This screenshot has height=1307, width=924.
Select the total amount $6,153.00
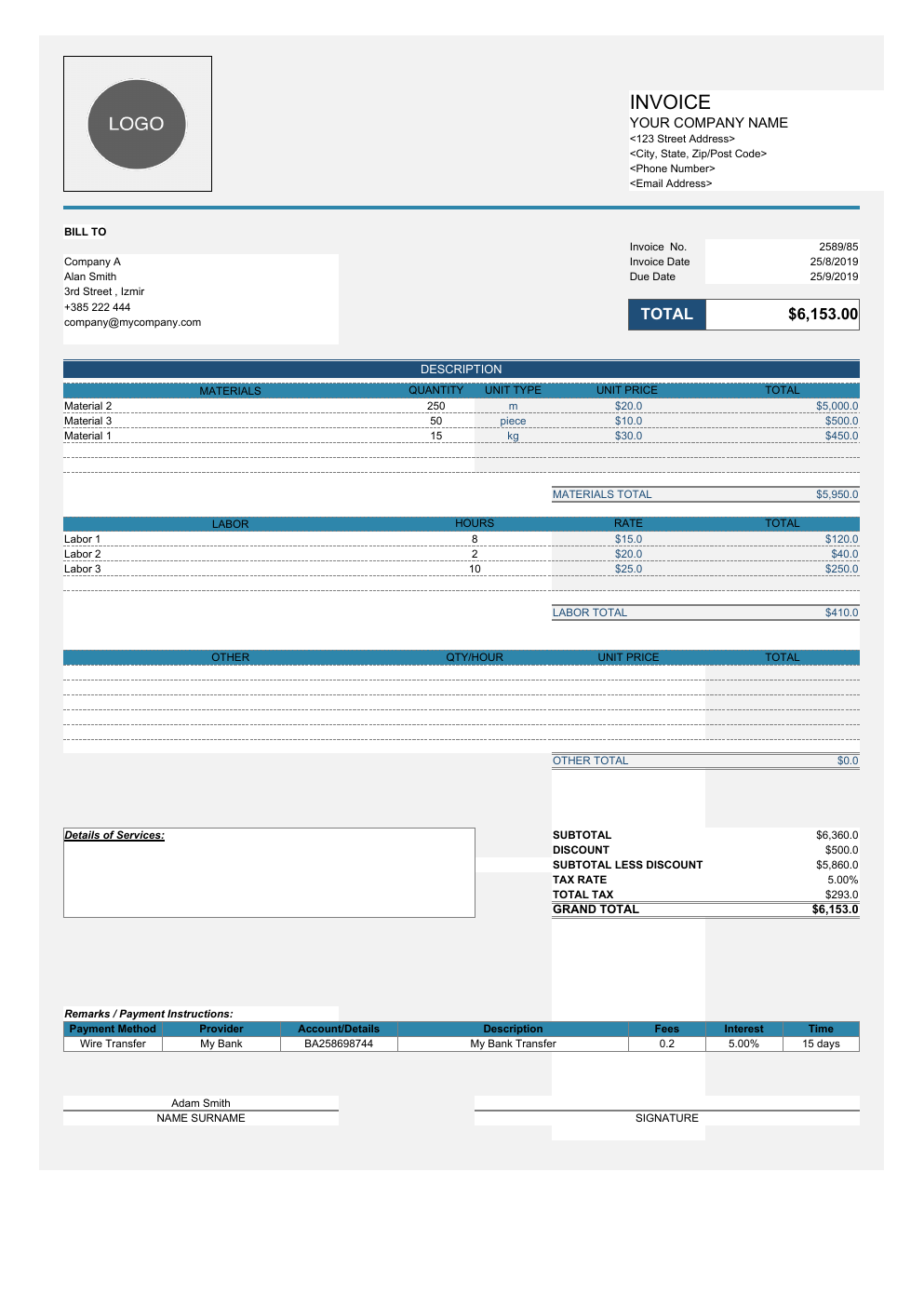tap(823, 315)
